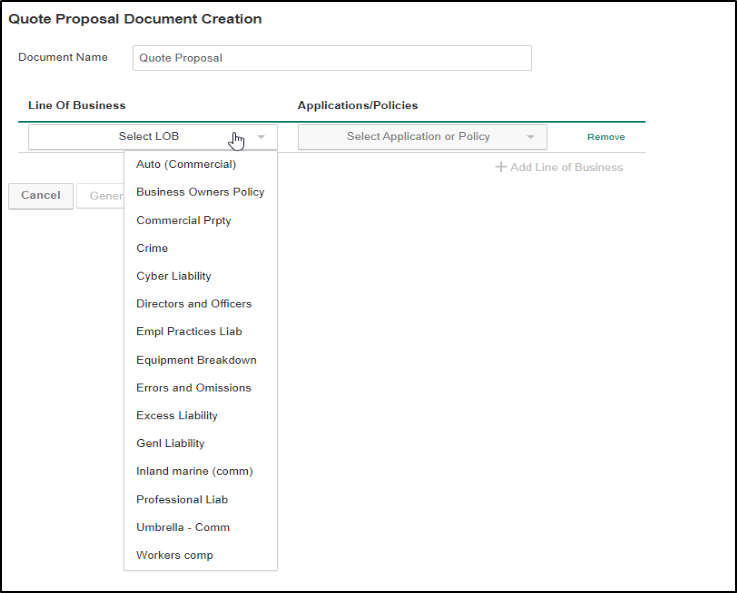Open the Select Application or Policy dropdown
Screen dimensions: 737x593
[423, 137]
